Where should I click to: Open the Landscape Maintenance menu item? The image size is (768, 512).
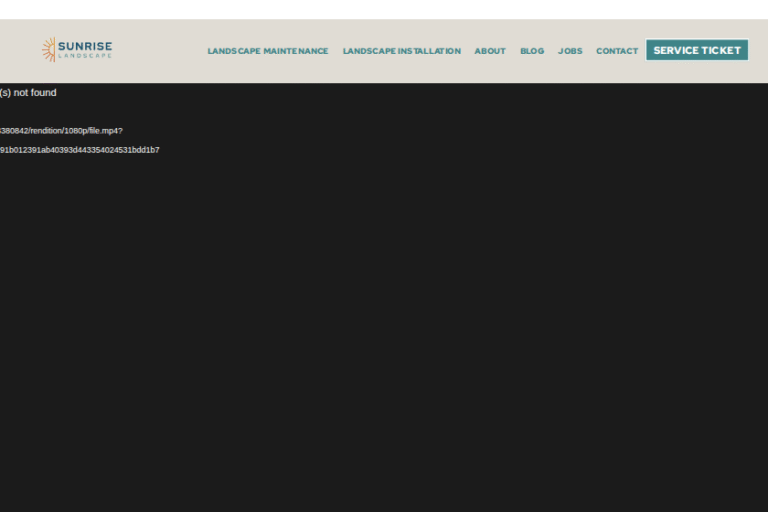(267, 51)
